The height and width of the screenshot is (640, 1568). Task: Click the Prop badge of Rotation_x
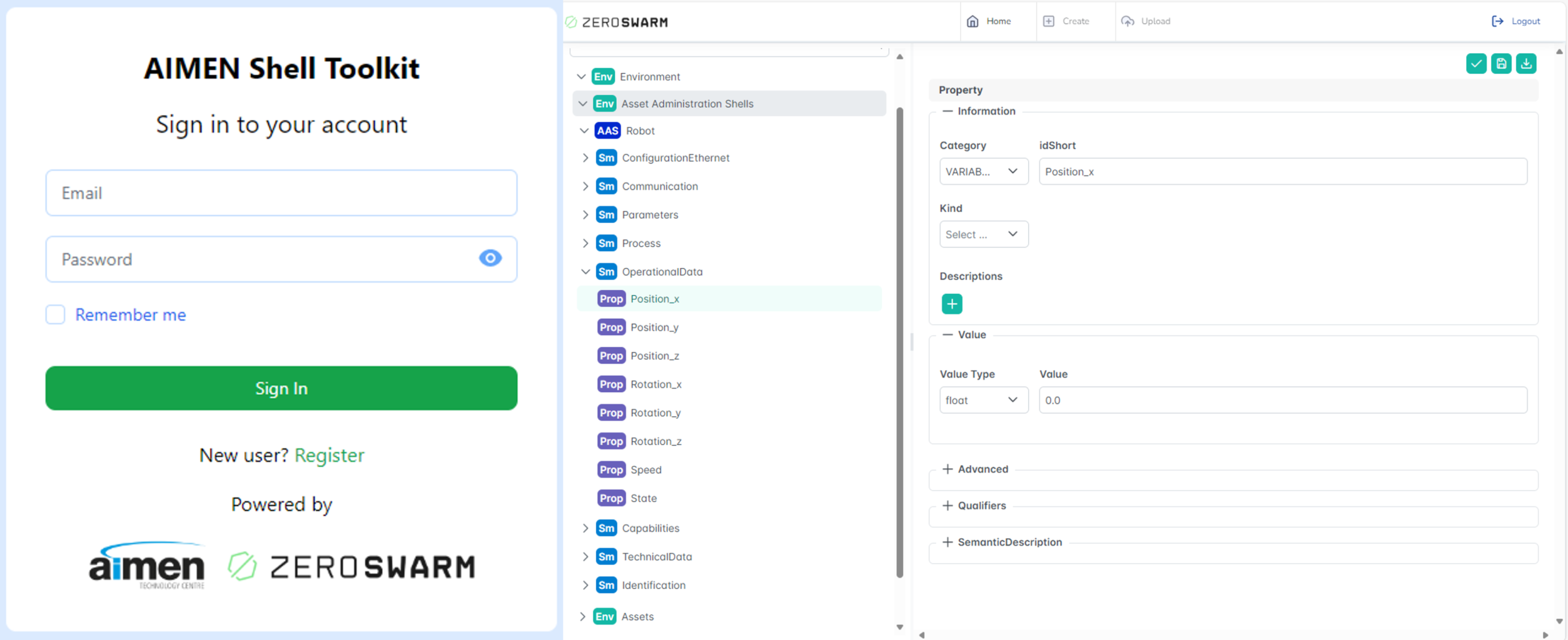[x=611, y=384]
